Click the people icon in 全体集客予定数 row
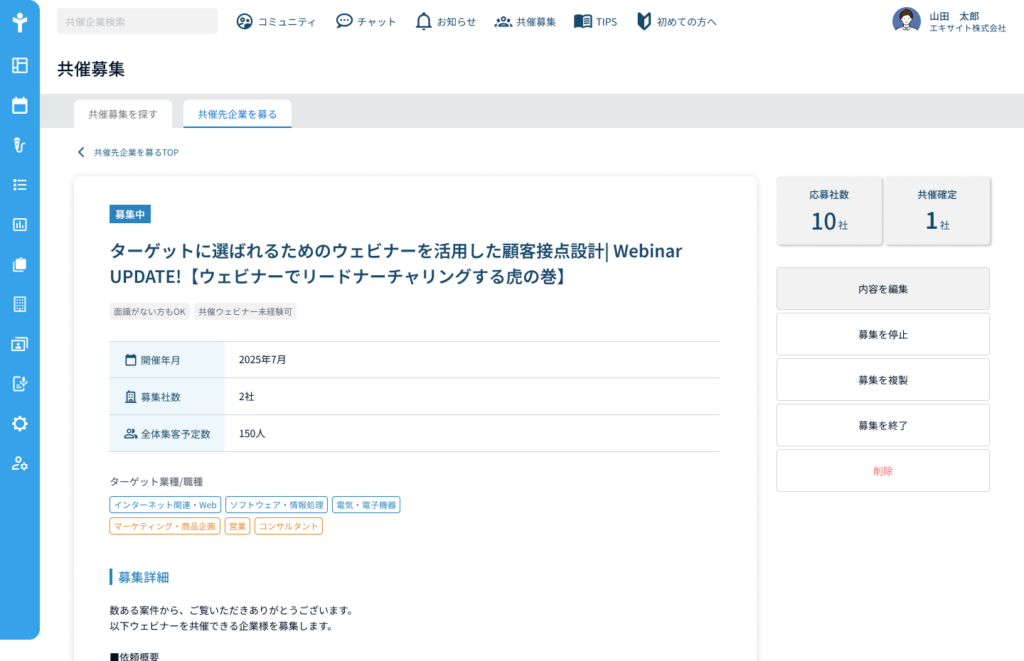1024x661 pixels. point(131,434)
